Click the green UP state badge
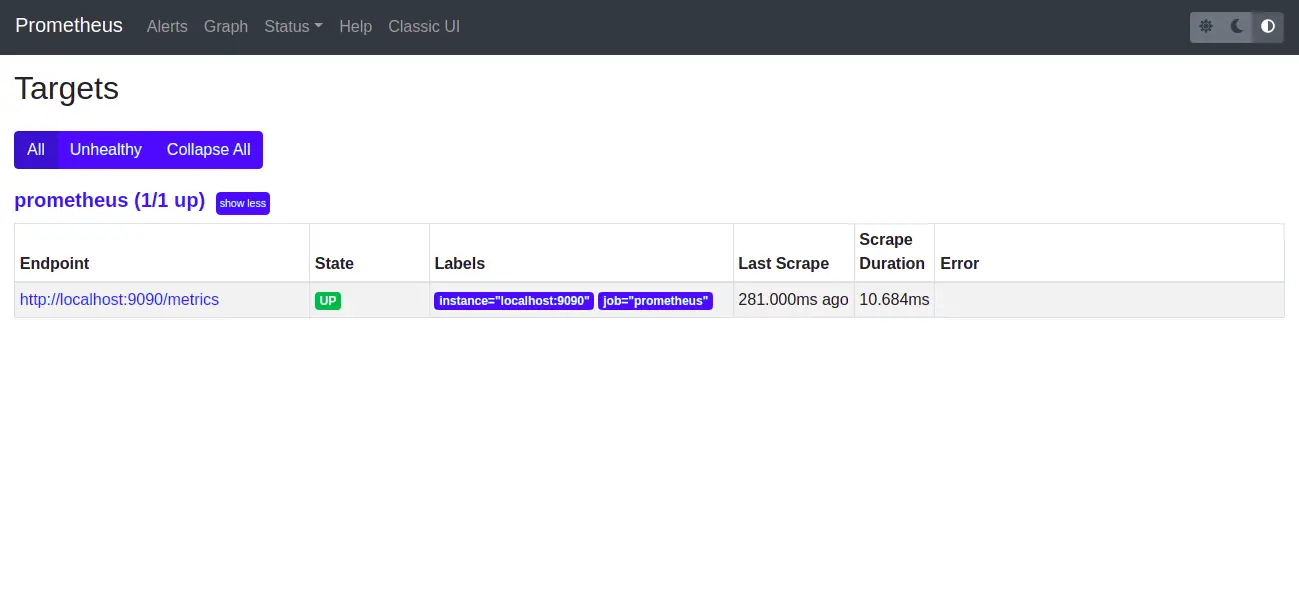The image size is (1299, 601). pyautogui.click(x=328, y=300)
